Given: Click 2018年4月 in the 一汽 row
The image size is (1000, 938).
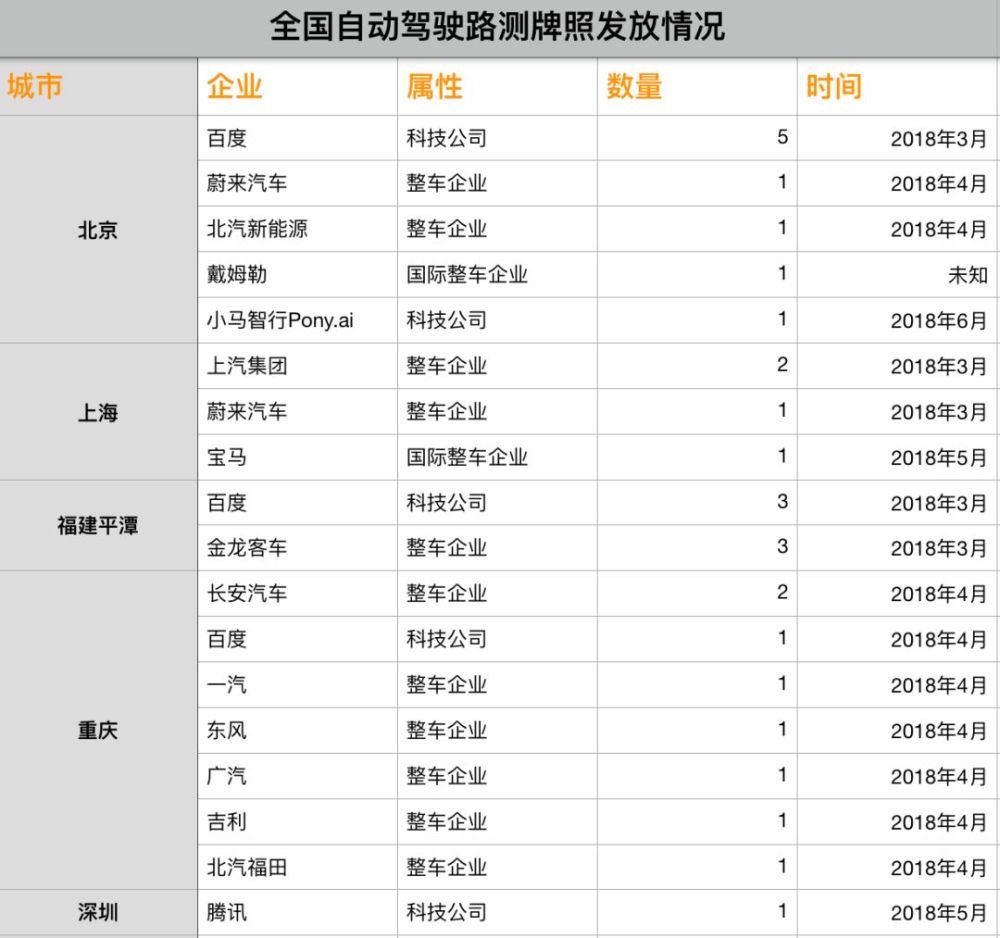Looking at the screenshot, I should (x=939, y=685).
